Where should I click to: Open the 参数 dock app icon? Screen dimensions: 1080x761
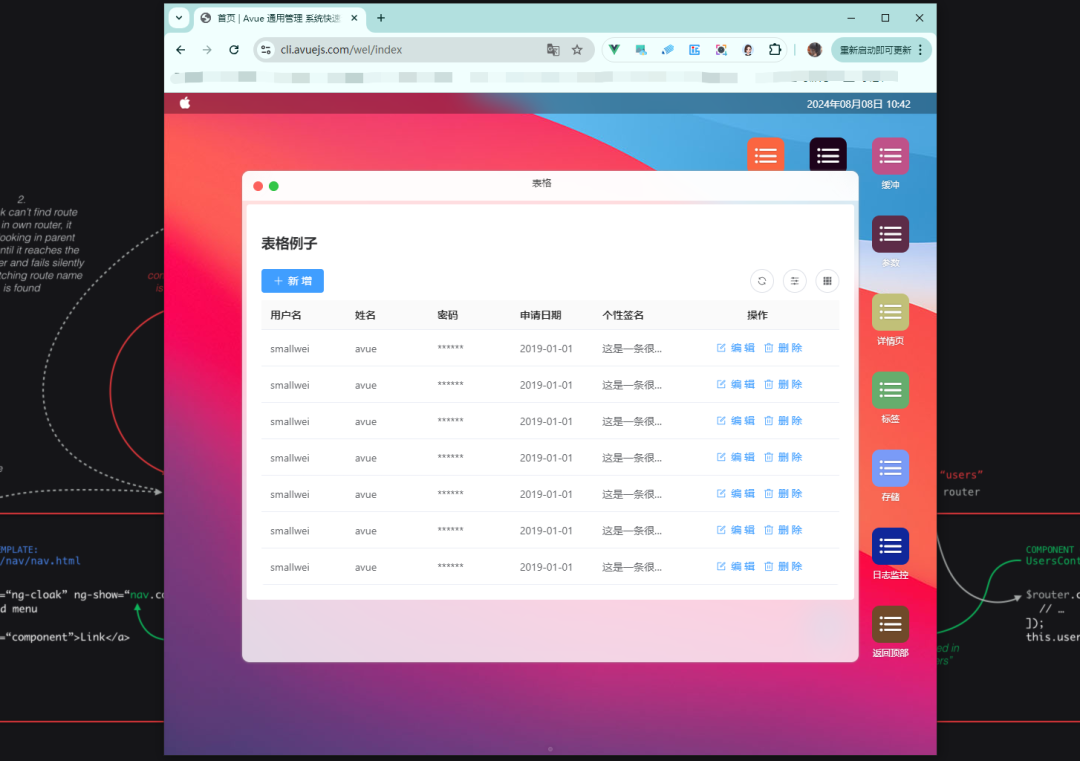pos(890,234)
